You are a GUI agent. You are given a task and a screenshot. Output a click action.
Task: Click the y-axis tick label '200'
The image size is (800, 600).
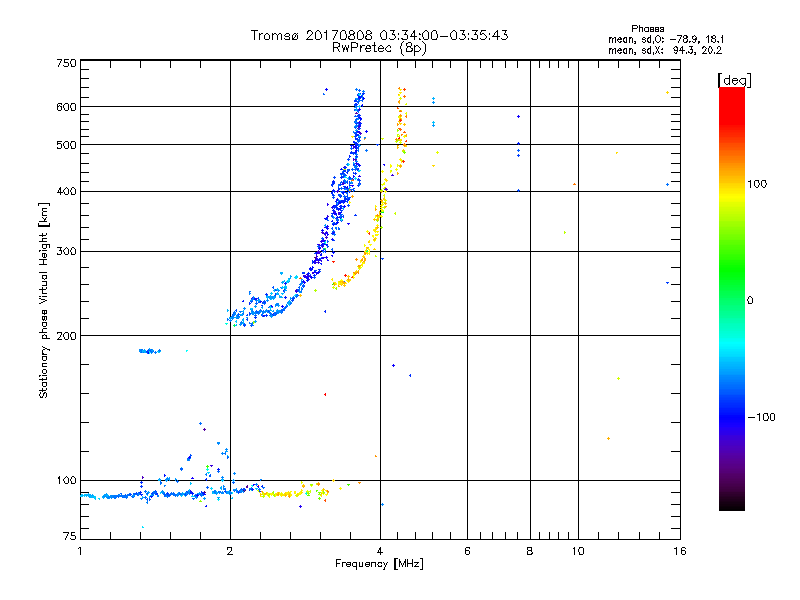[66, 336]
